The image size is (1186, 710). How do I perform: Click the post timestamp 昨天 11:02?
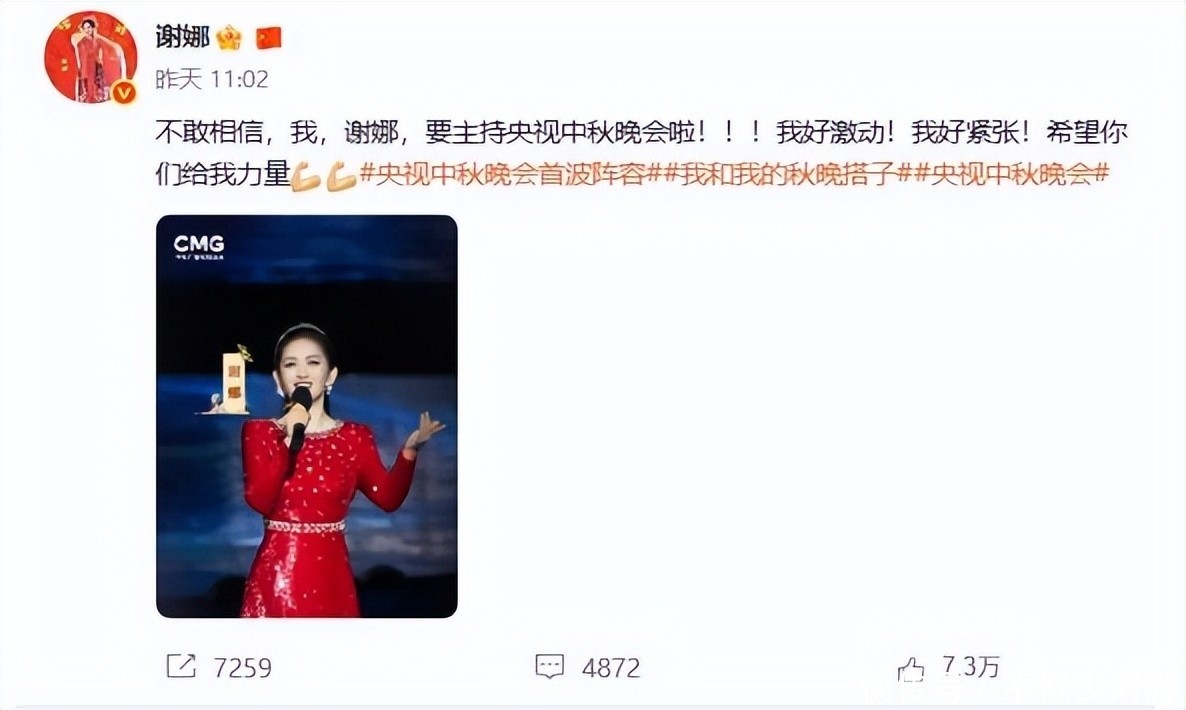[x=212, y=79]
